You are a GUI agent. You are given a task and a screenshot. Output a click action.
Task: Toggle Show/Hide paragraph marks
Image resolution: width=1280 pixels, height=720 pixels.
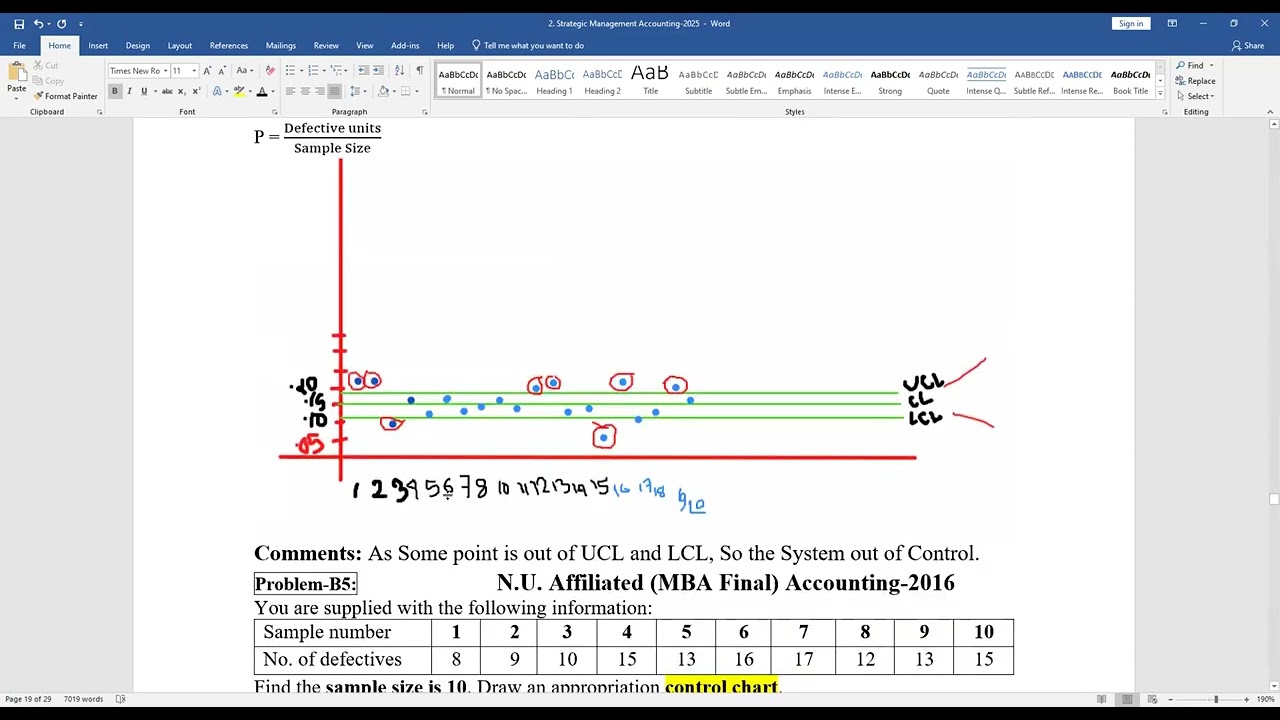coord(419,71)
